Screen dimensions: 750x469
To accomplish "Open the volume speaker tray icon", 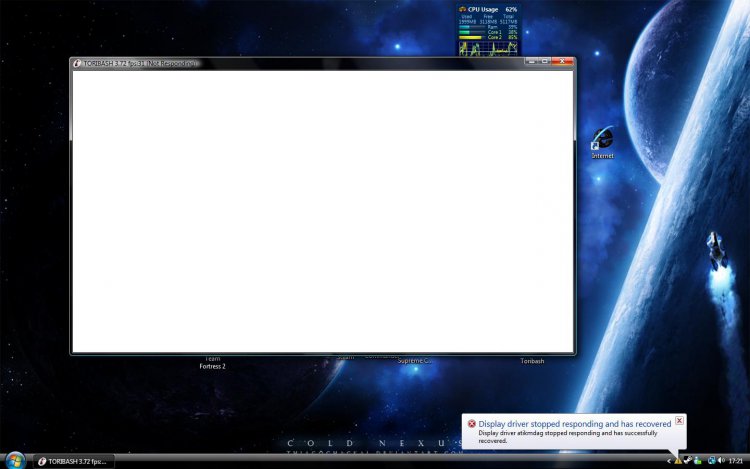I will click(x=721, y=460).
